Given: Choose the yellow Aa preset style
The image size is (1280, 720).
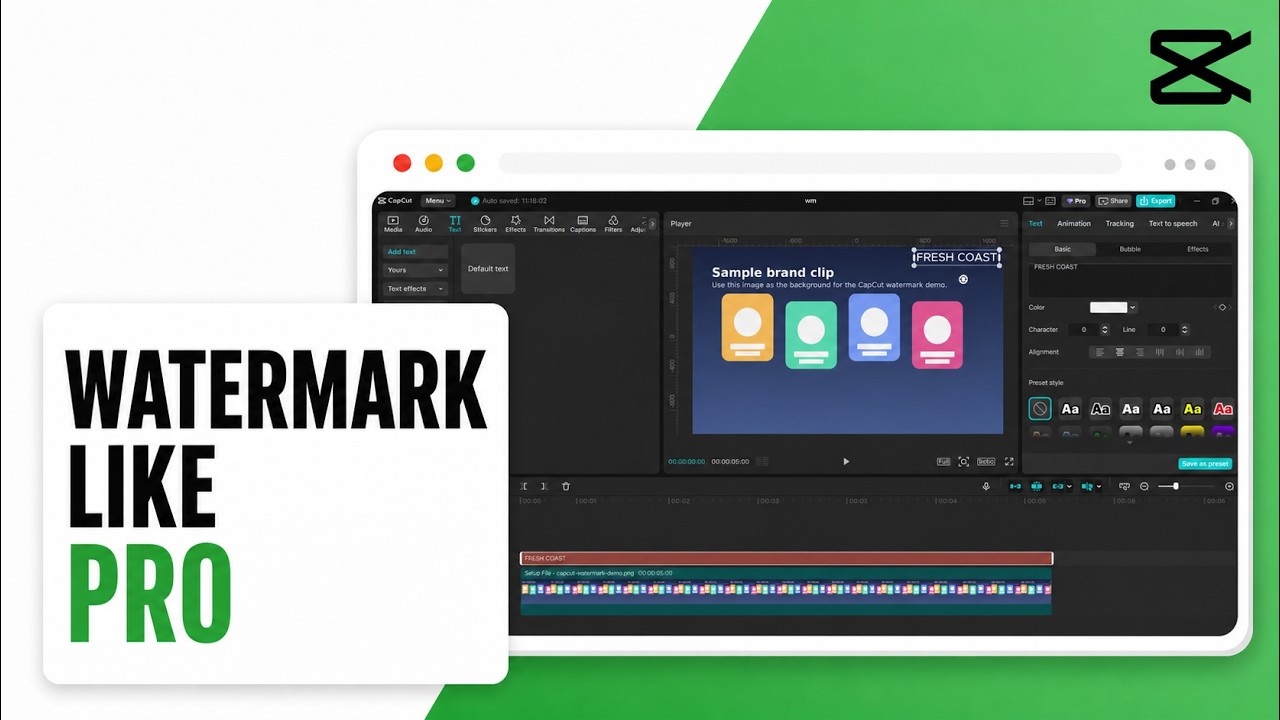Looking at the screenshot, I should pos(1192,409).
